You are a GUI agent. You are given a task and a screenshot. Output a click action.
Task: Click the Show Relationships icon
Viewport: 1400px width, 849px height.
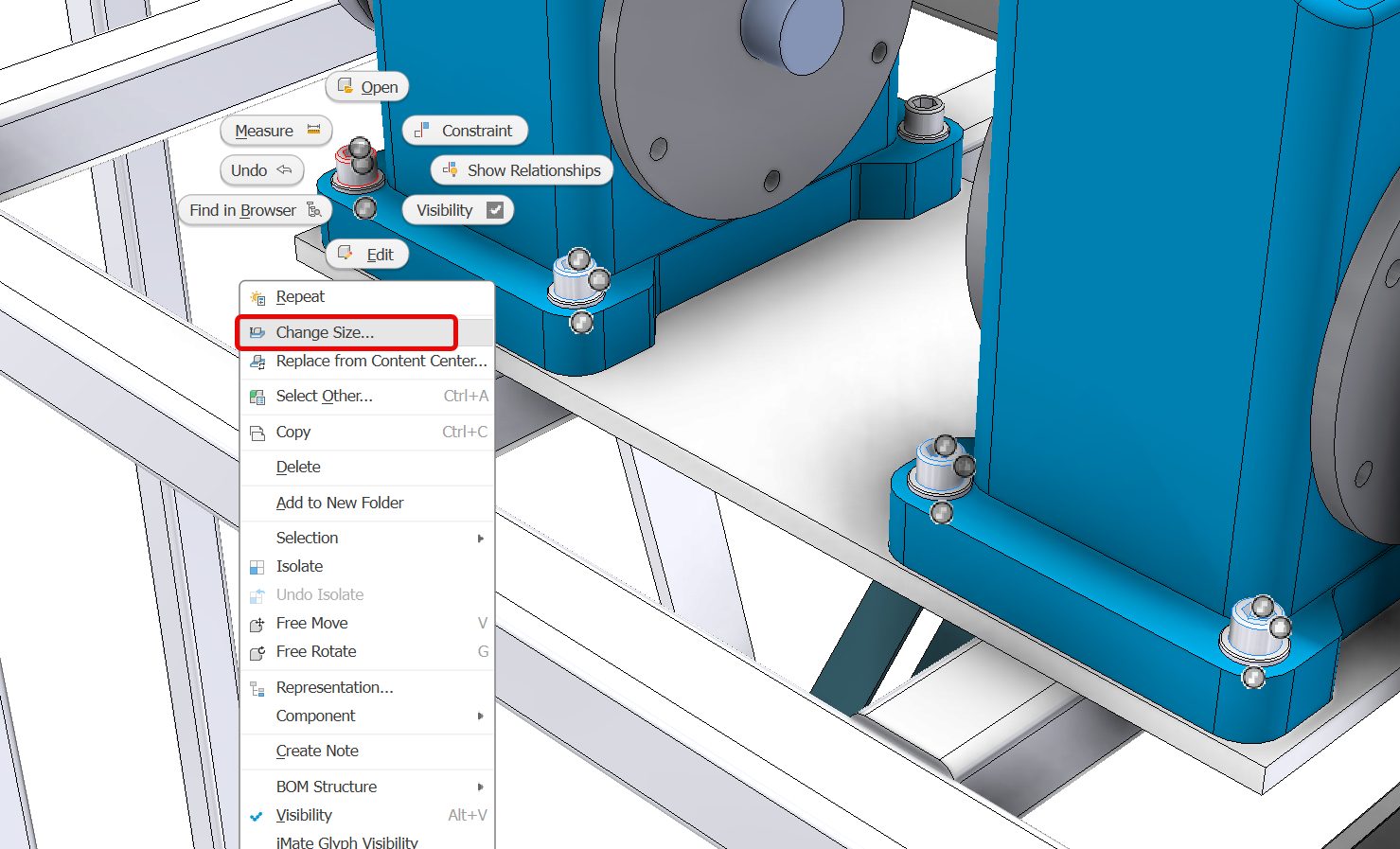[x=450, y=170]
